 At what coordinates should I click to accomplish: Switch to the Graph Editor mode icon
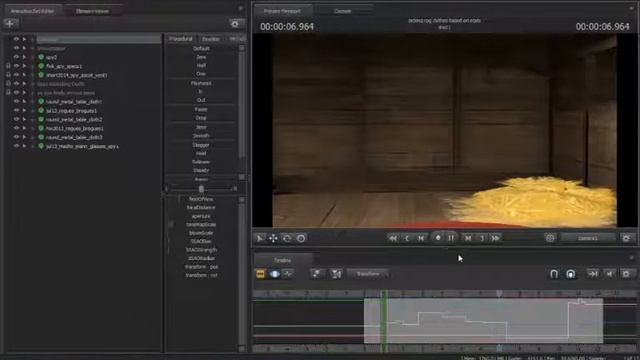point(288,274)
